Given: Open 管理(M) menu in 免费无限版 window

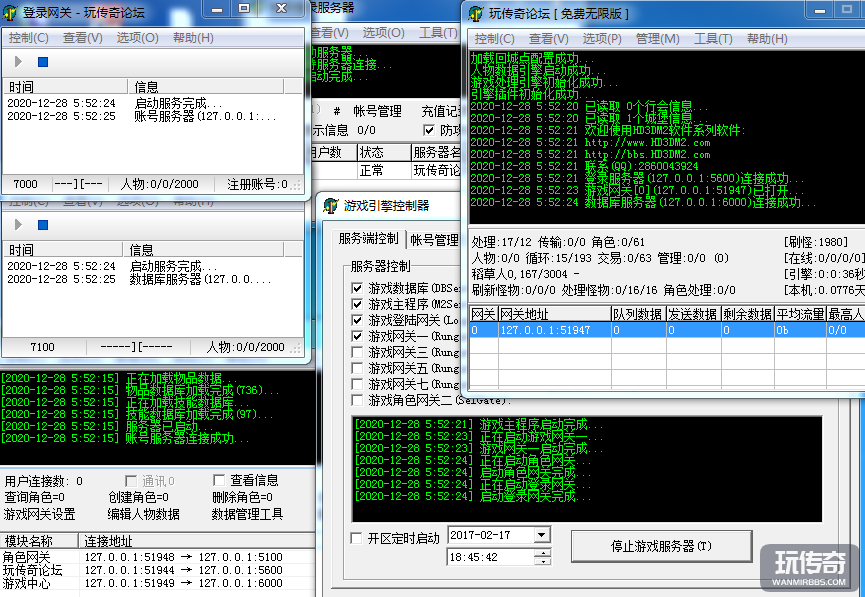Looking at the screenshot, I should (658, 39).
